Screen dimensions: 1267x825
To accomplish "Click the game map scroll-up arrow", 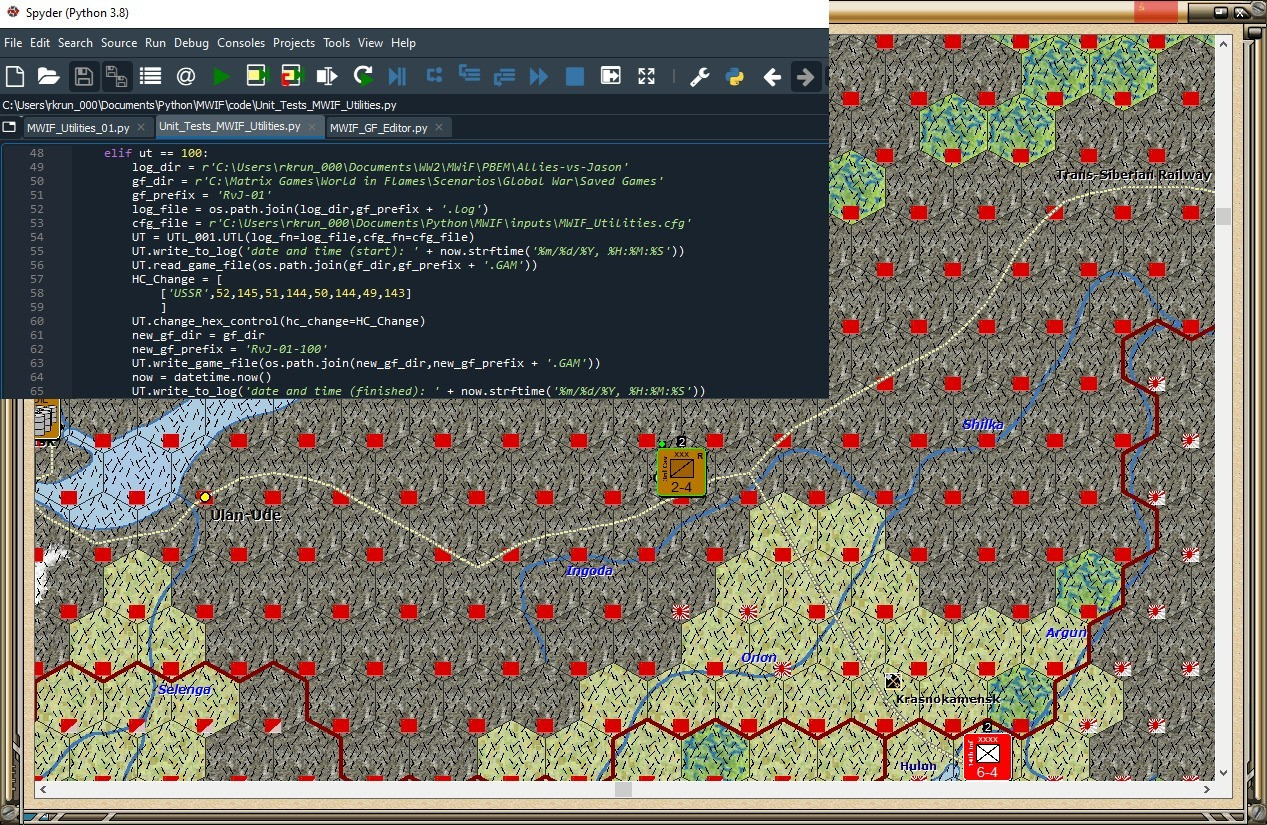I will [1224, 43].
